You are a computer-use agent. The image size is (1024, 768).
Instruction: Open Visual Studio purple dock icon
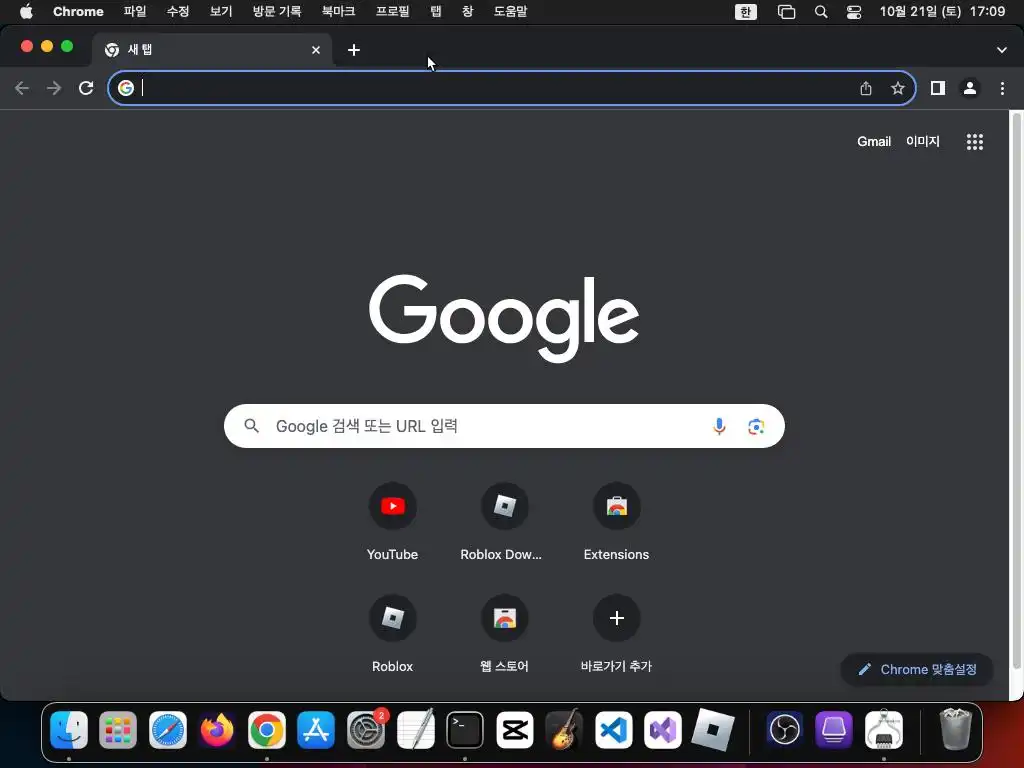[x=663, y=729]
